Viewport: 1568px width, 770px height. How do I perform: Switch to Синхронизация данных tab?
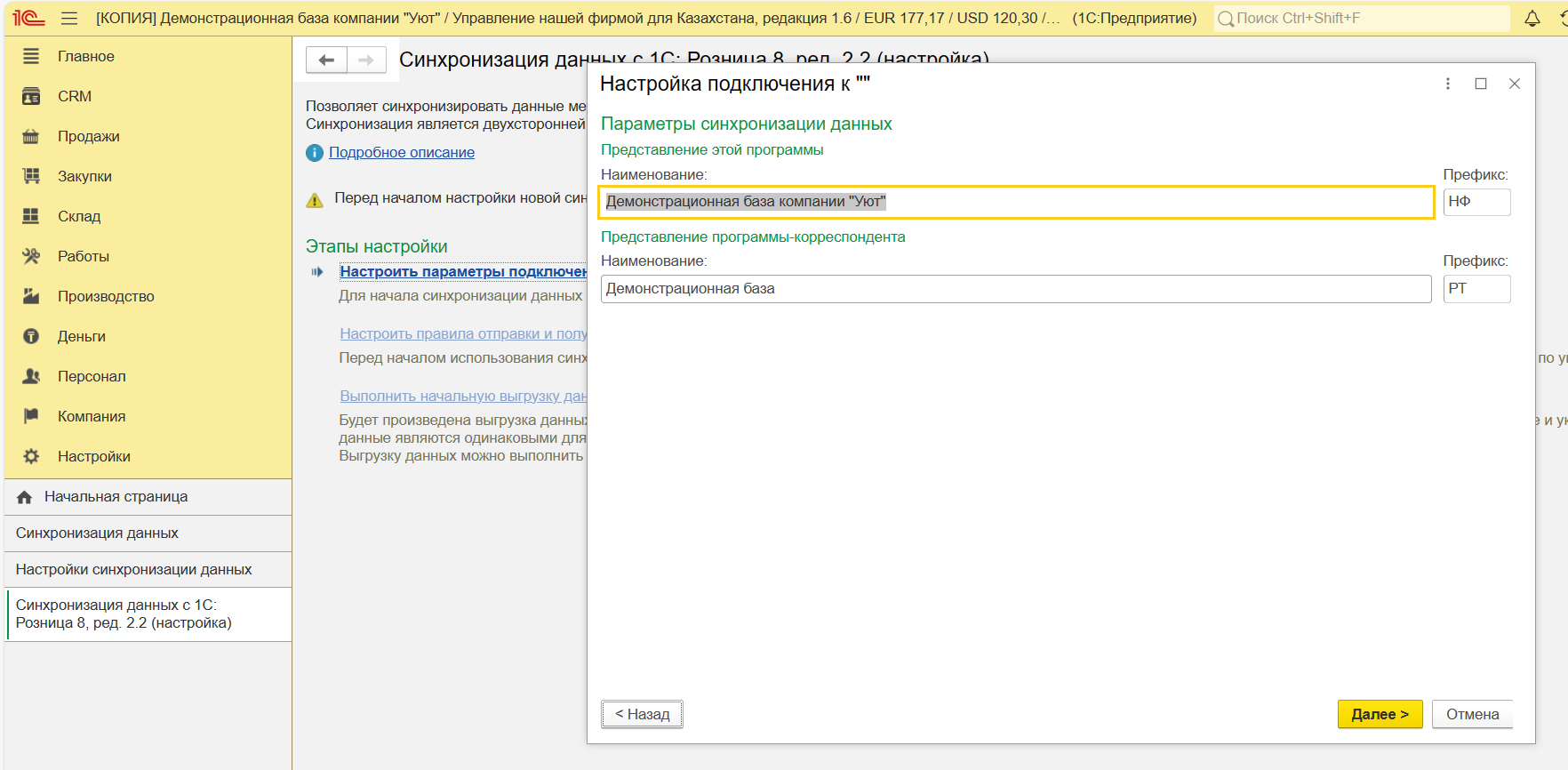click(x=97, y=533)
